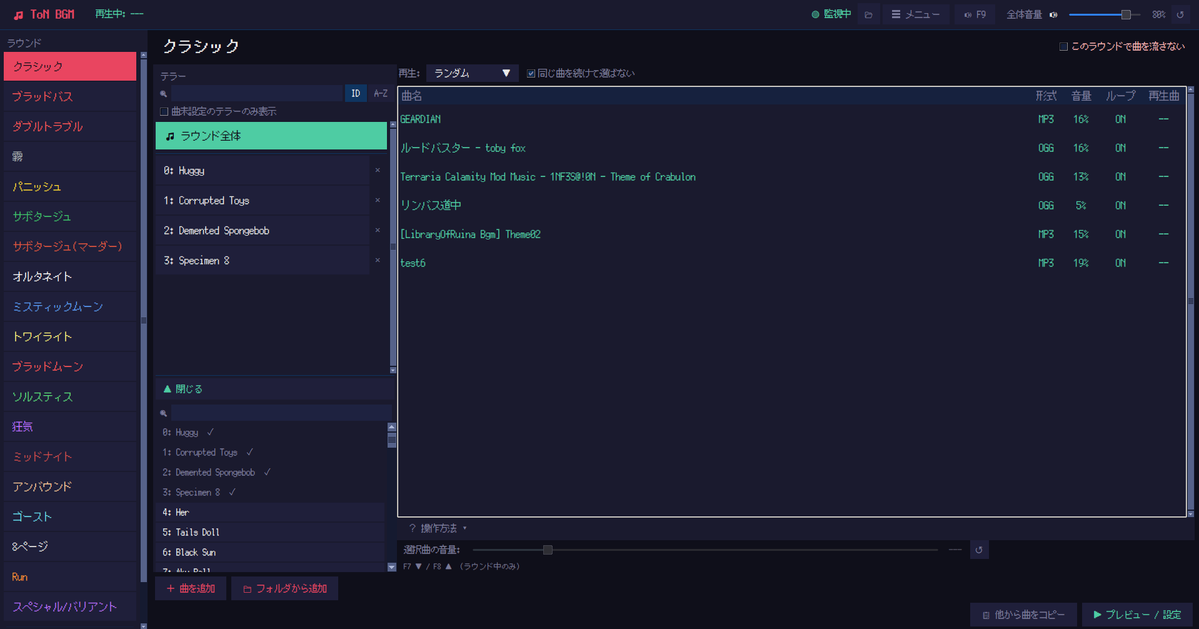This screenshot has height=629, width=1199.
Task: Click the lower terror list scroll-down arrow
Action: [x=392, y=567]
